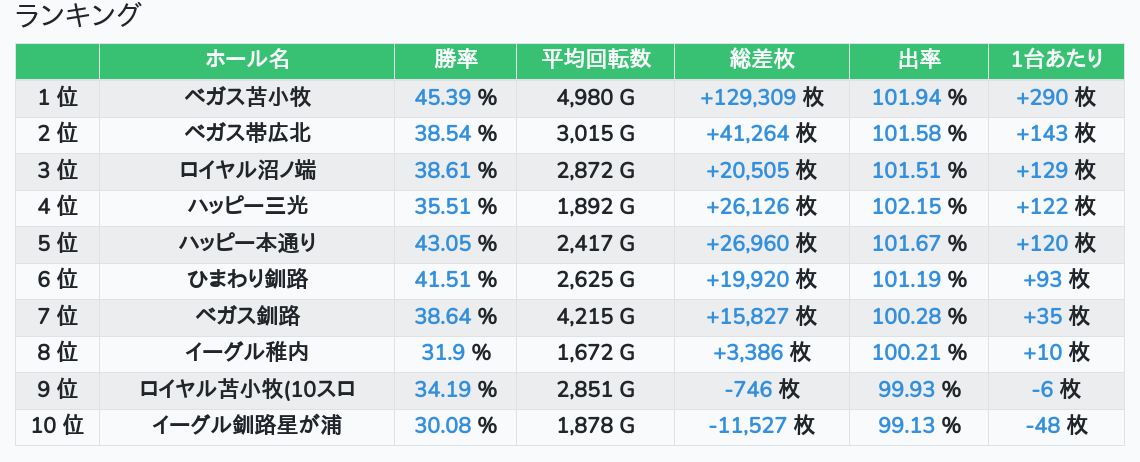Screen dimensions: 1140x462
Task: Select the ロイヤル沼ノ端 hall name
Action: (247, 171)
